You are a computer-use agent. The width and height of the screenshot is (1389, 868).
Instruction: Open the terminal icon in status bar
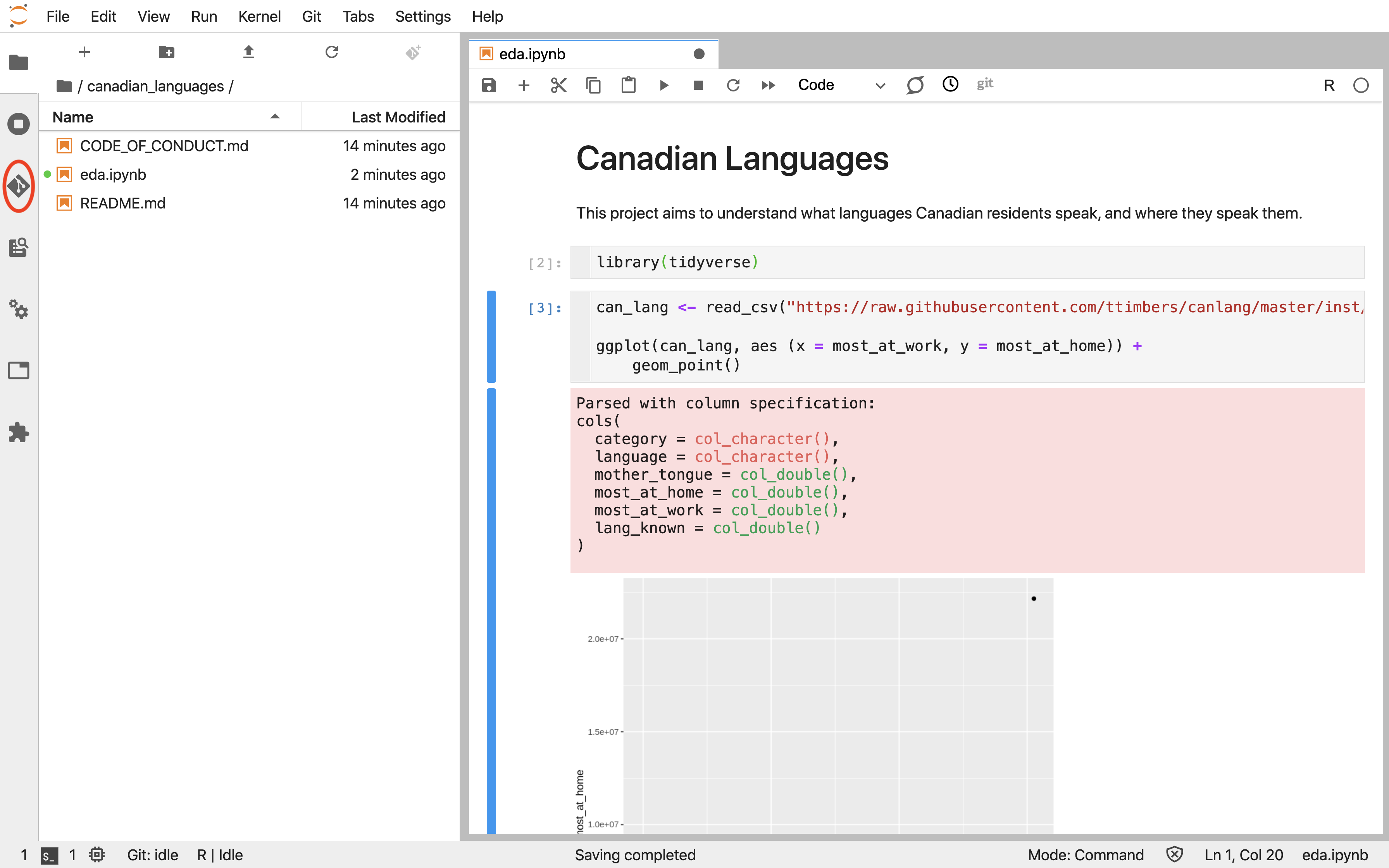click(49, 855)
